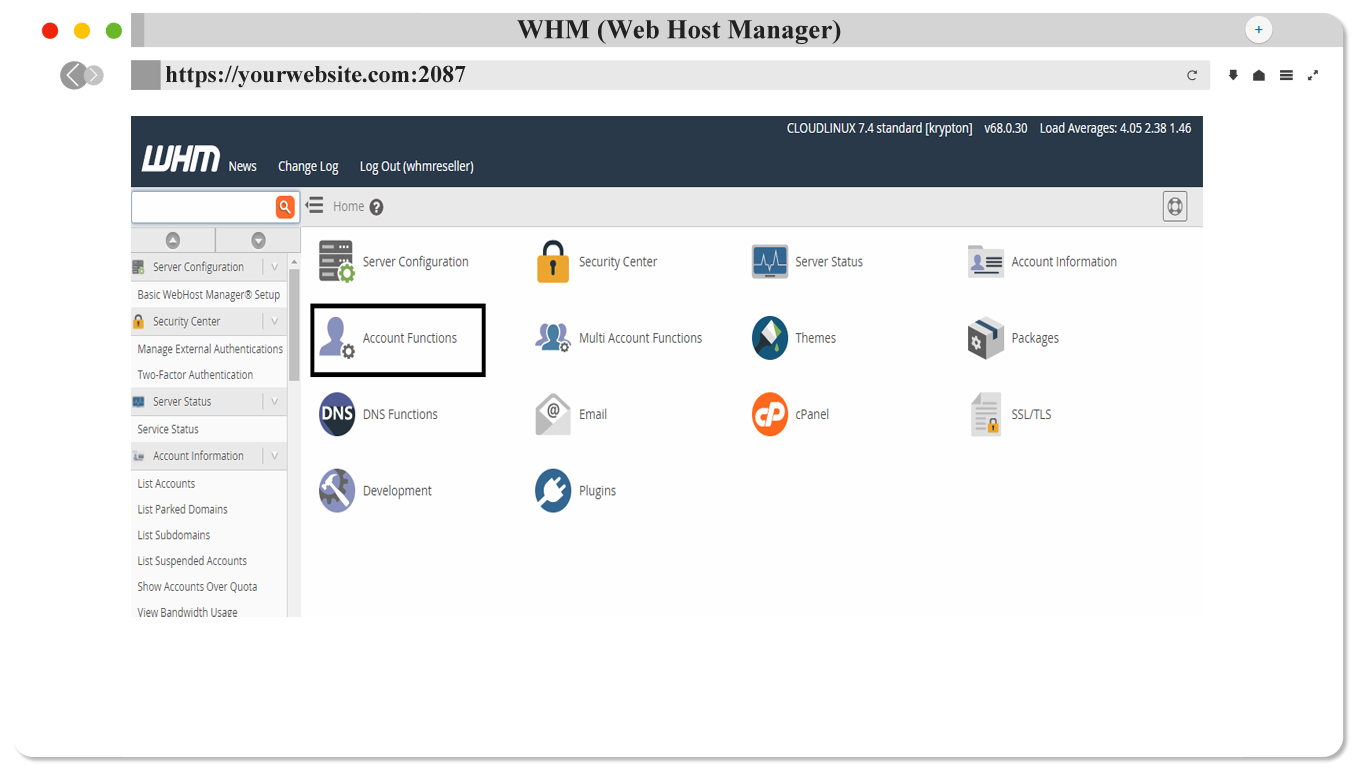Click Log Out (whmreseller)
Screen dimensions: 1362x769
(x=416, y=167)
